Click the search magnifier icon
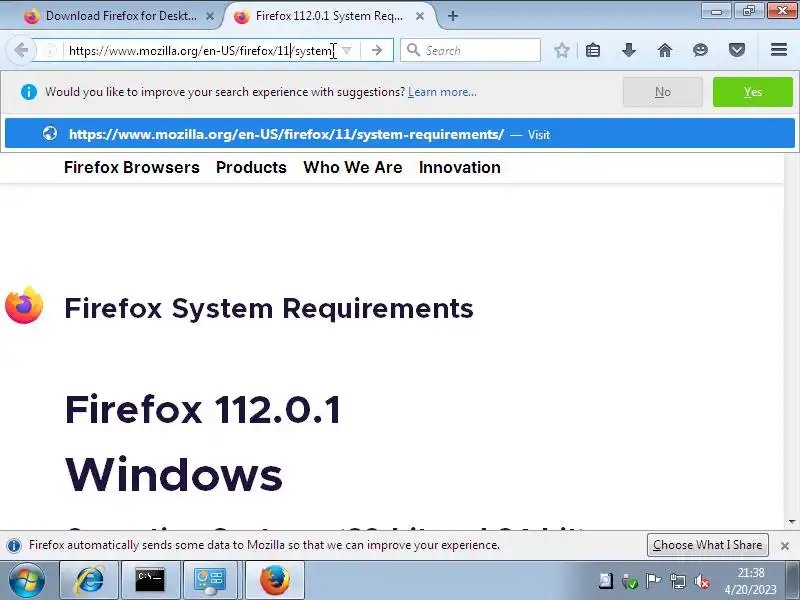The height and width of the screenshot is (600, 800). pyautogui.click(x=413, y=50)
